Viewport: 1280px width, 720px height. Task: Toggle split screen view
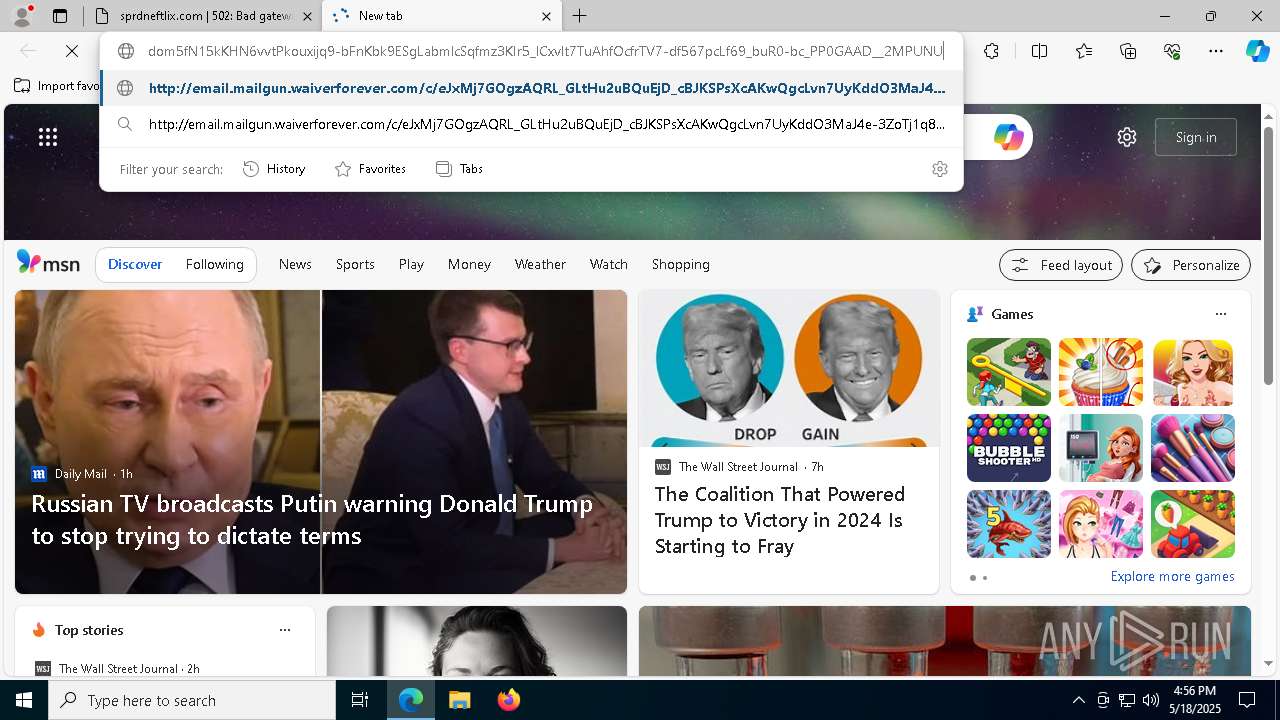point(1039,51)
